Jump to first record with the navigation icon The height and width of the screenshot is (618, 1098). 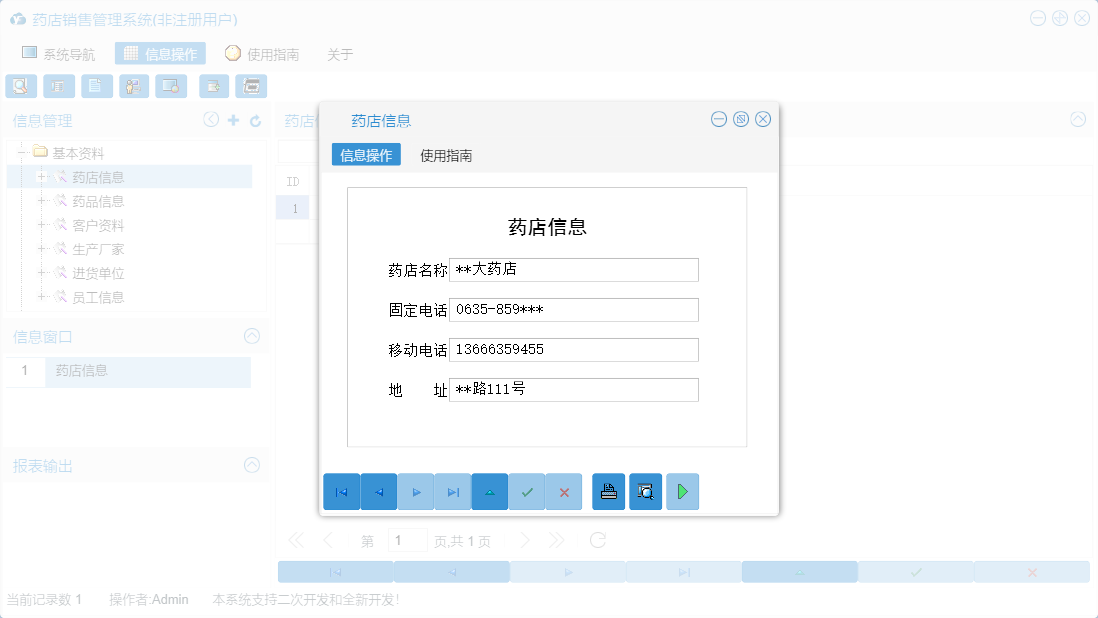(342, 491)
